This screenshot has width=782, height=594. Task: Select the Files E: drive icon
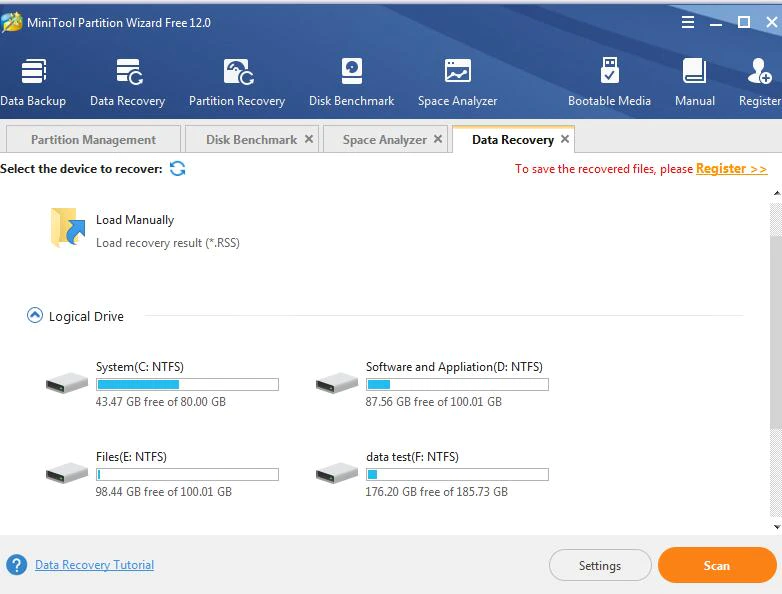[67, 473]
